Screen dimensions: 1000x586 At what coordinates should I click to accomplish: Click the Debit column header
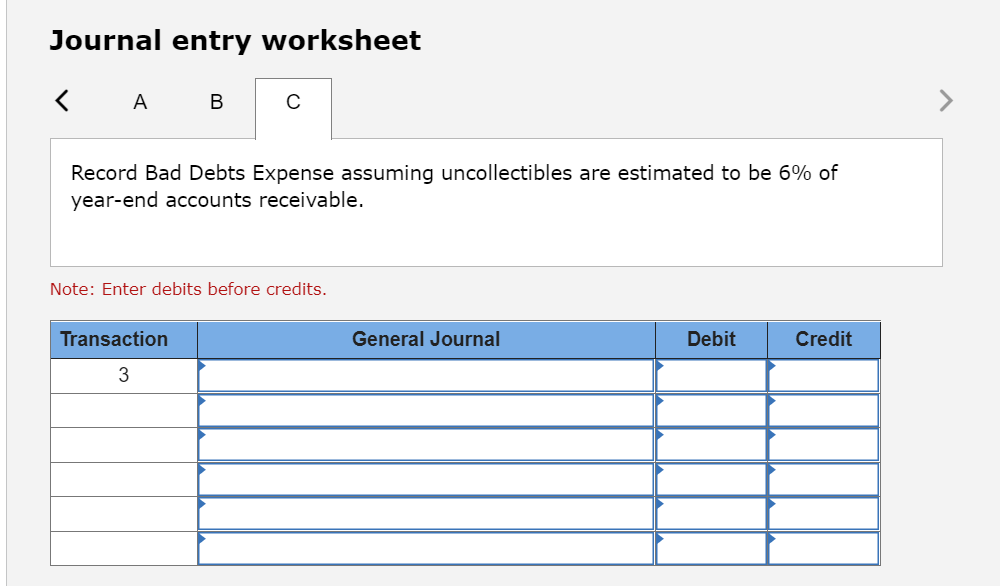711,339
